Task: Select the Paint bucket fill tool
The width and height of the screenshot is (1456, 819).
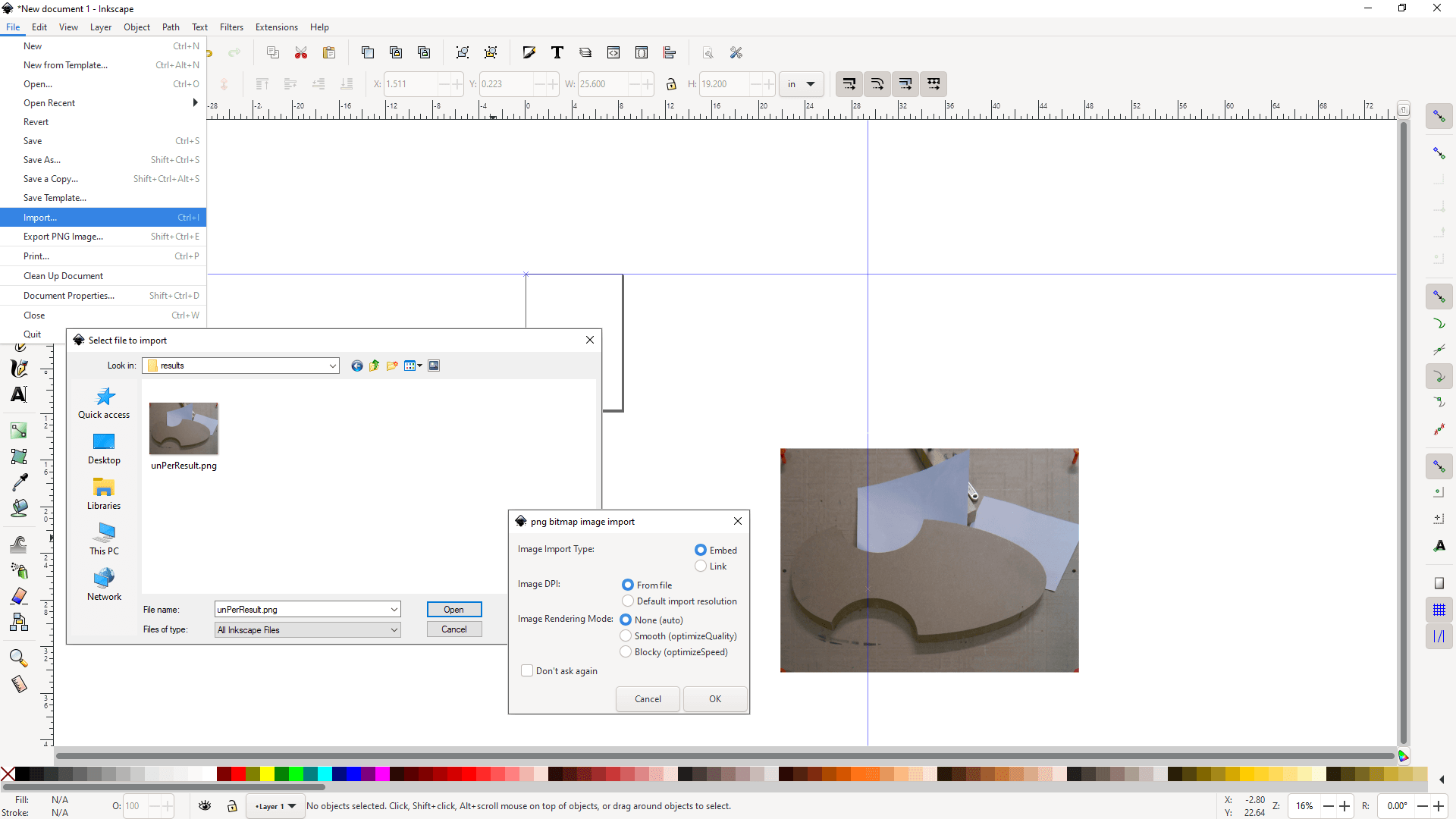Action: [x=19, y=507]
